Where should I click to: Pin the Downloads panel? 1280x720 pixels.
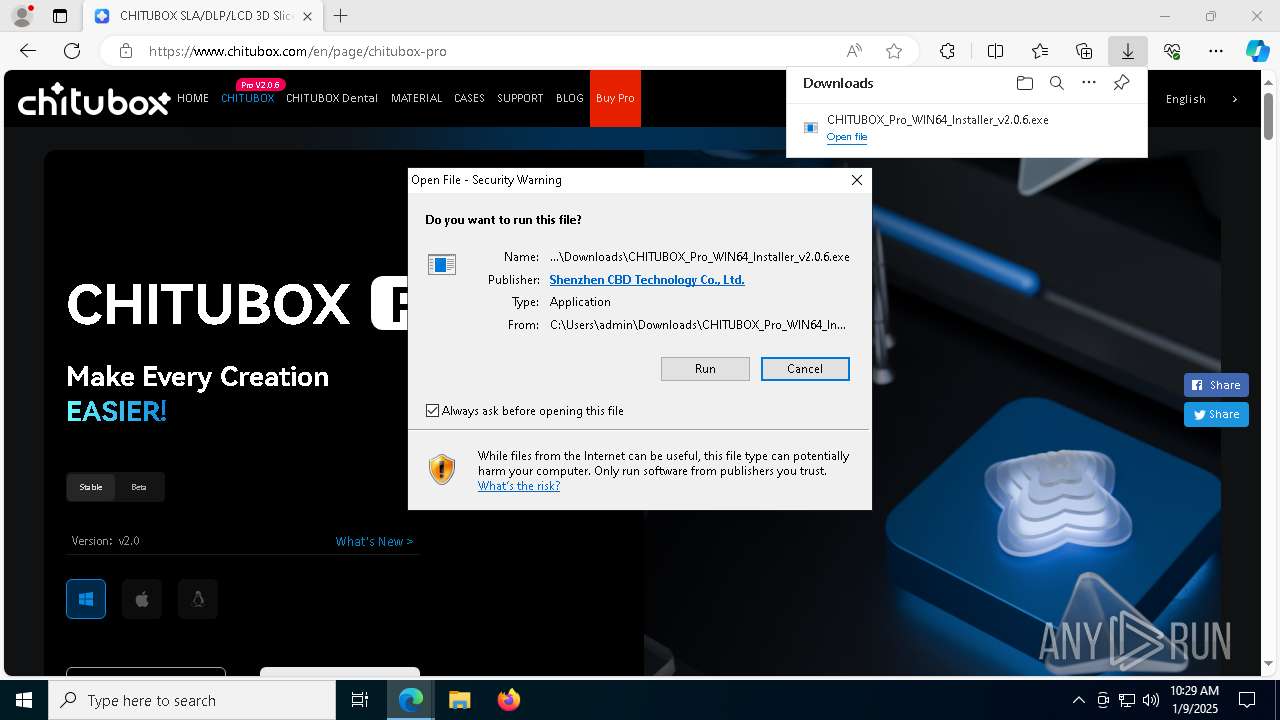(1122, 83)
